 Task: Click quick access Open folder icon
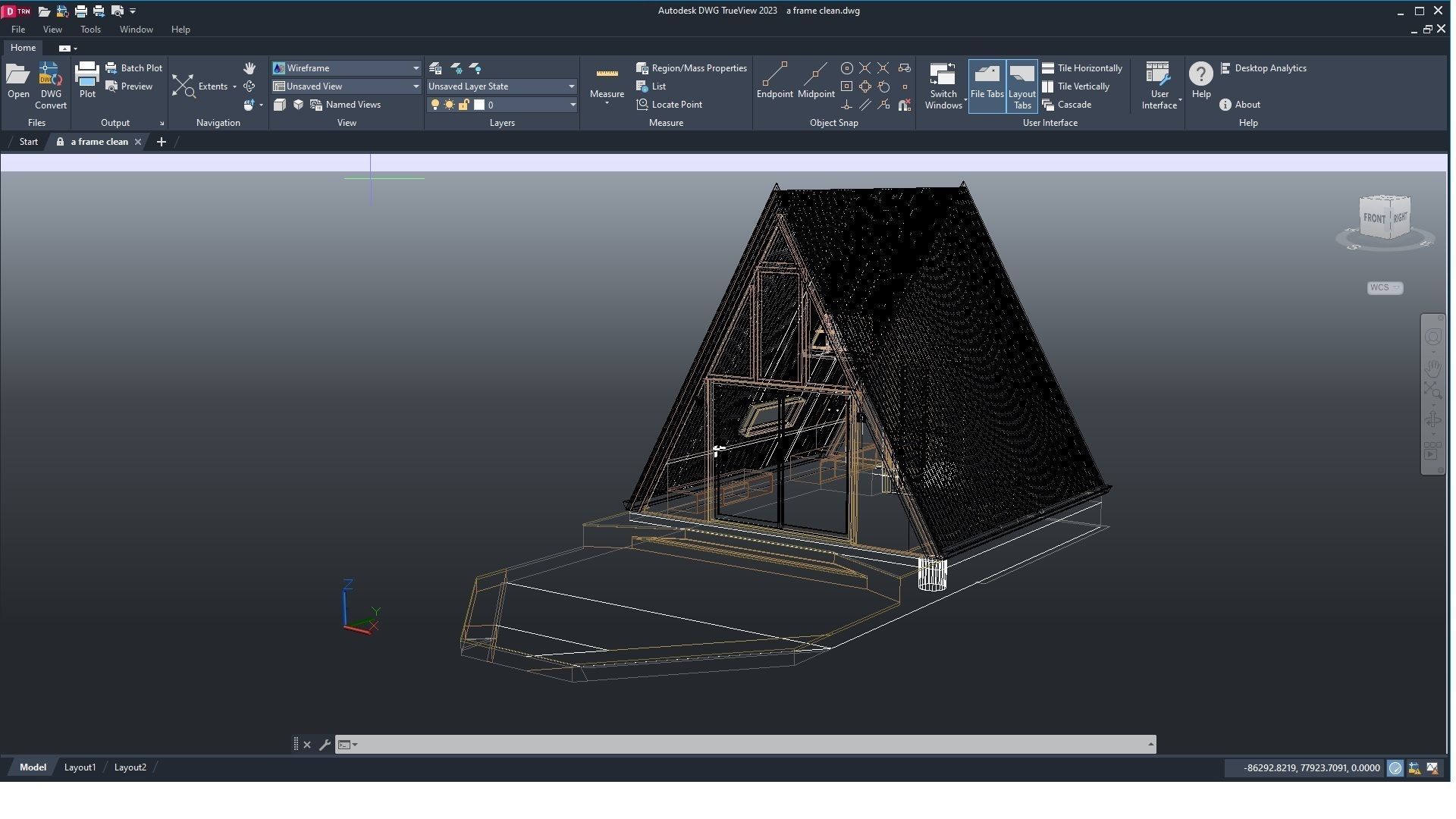pyautogui.click(x=44, y=11)
